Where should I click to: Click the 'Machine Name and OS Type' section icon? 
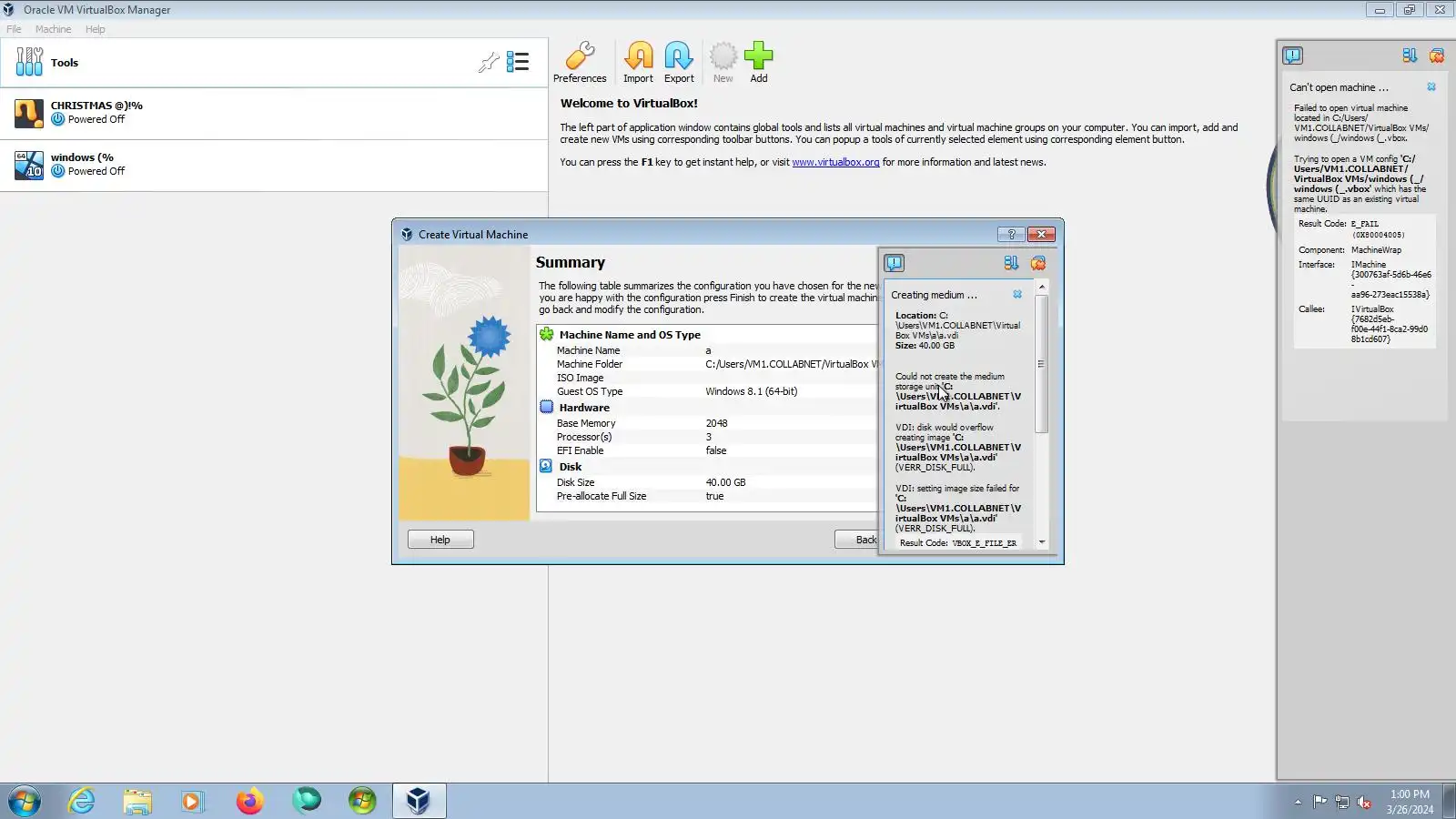tap(547, 335)
